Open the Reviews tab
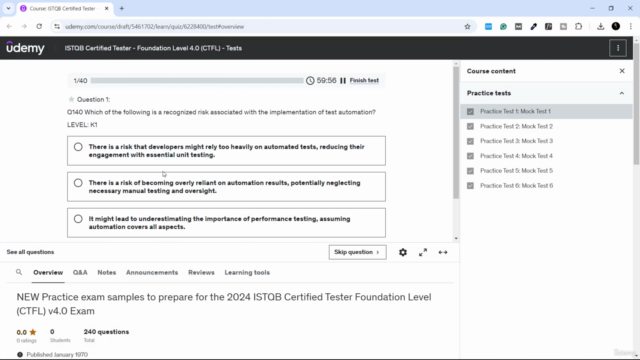The image size is (640, 360). click(201, 272)
